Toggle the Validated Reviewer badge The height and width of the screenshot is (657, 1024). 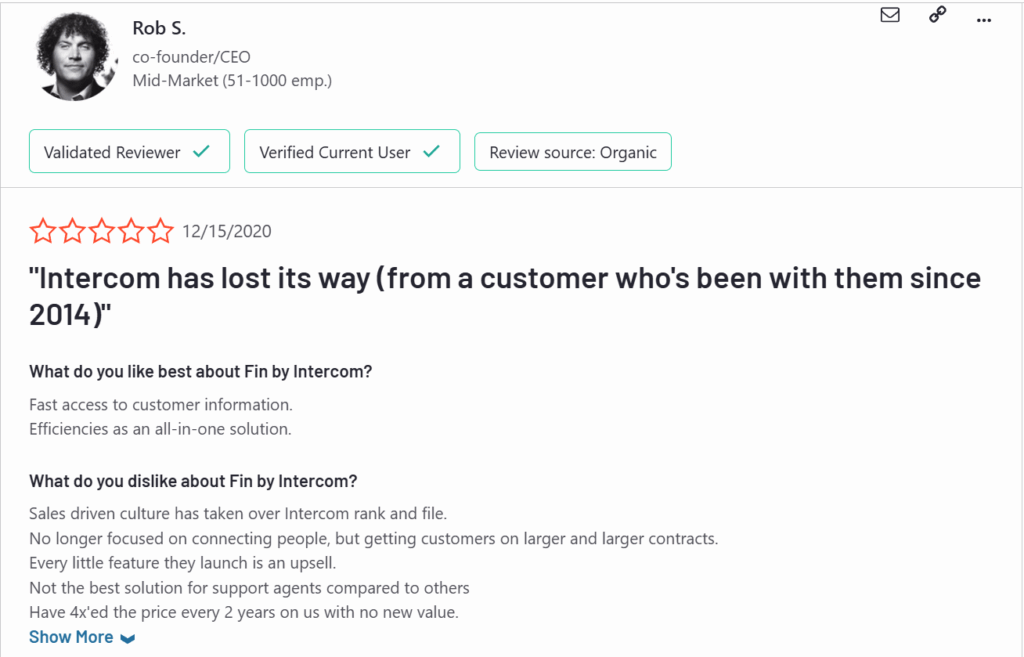tap(129, 151)
